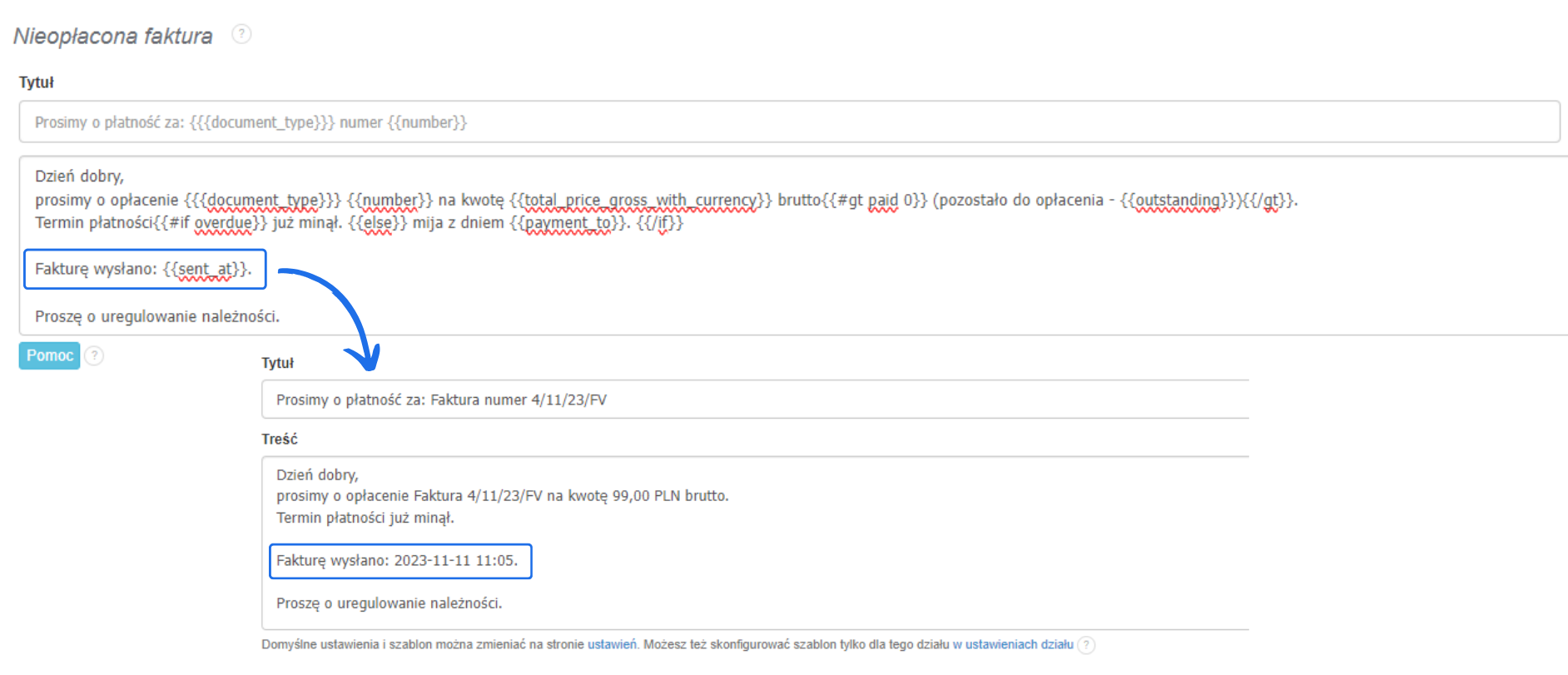Click the preview 'Tytuł' label below the arrow
The width and height of the screenshot is (1568, 675).
click(278, 363)
